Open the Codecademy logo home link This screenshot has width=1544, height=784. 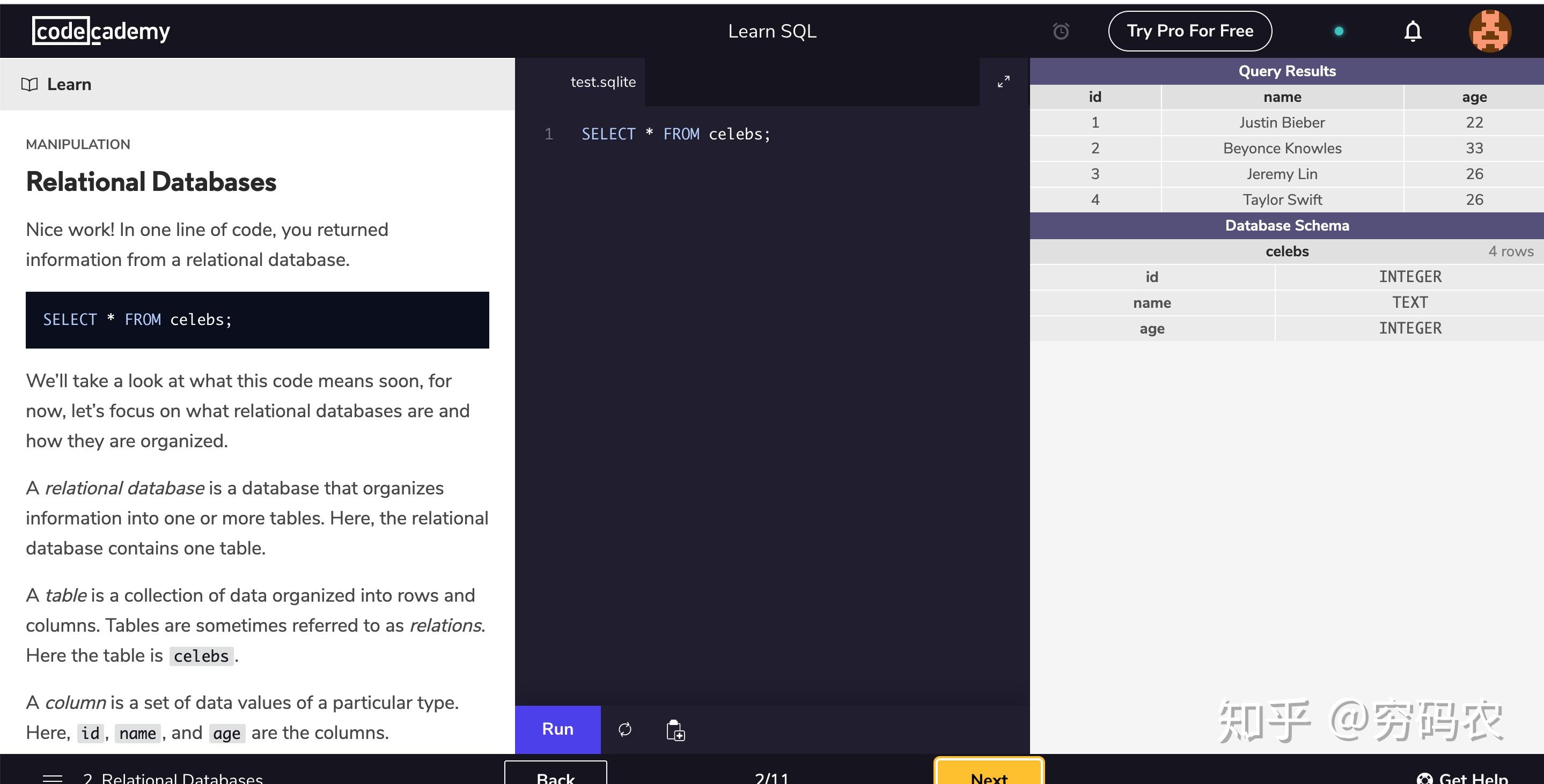click(x=101, y=31)
